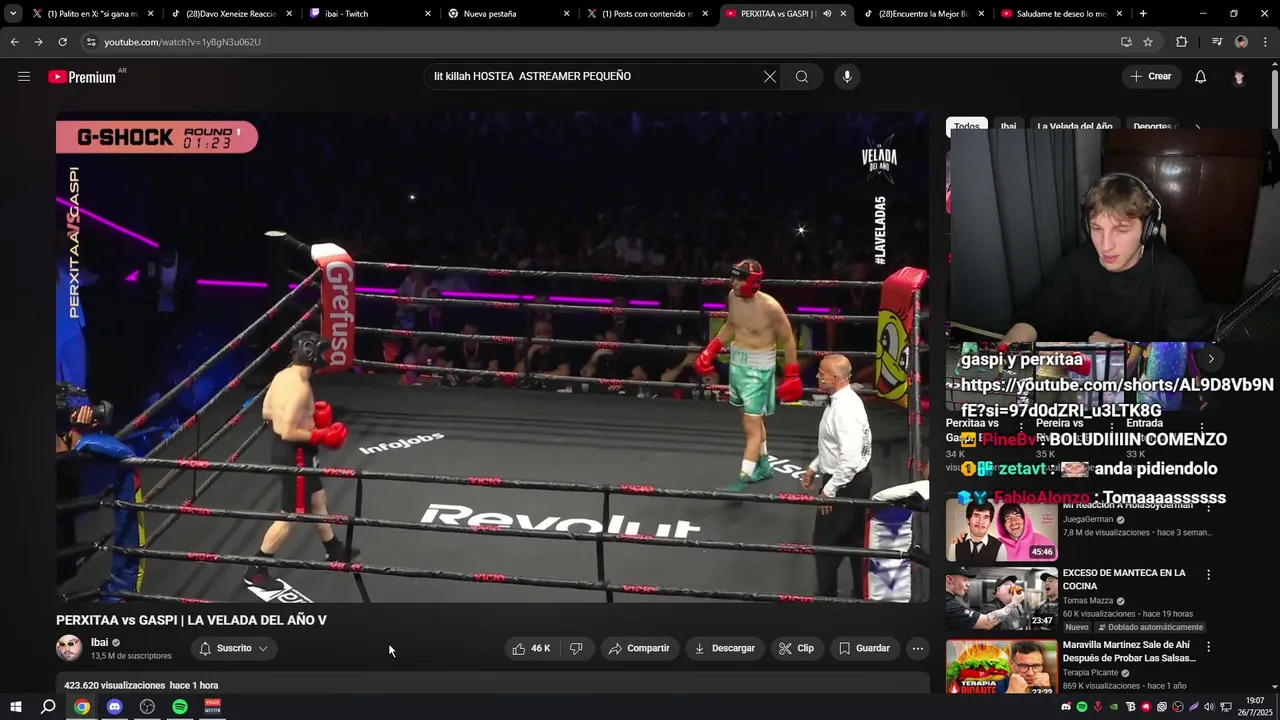Open Chrome extensions puzzle icon
This screenshot has height=720, width=1280.
click(1182, 42)
